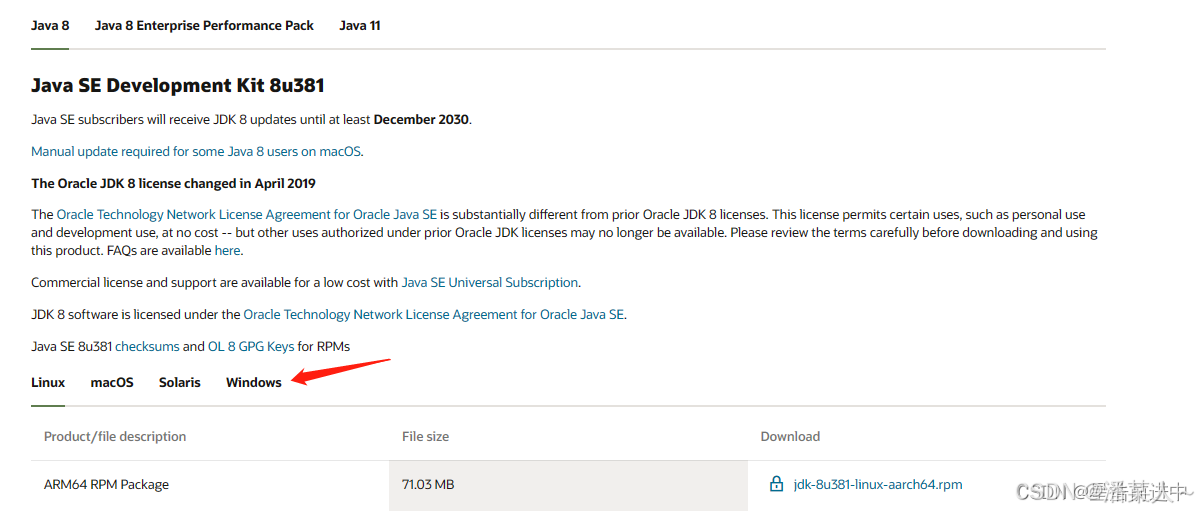Open the Java 11 tab

(x=360, y=25)
